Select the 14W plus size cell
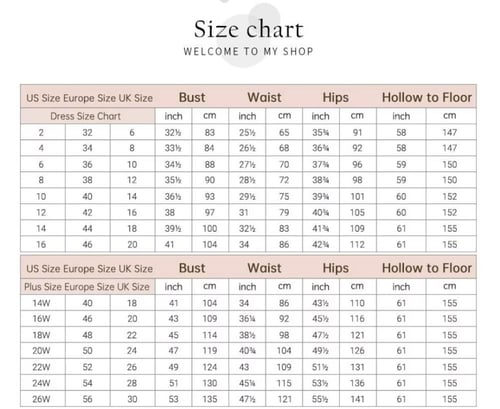 (41, 303)
